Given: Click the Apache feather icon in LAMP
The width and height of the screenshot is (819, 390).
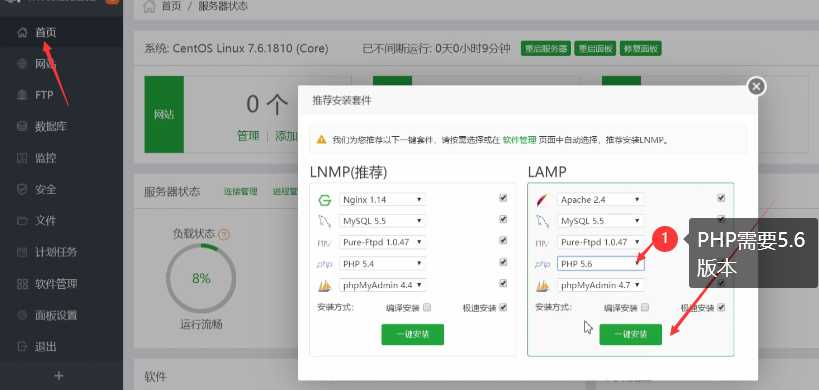Looking at the screenshot, I should [x=542, y=200].
